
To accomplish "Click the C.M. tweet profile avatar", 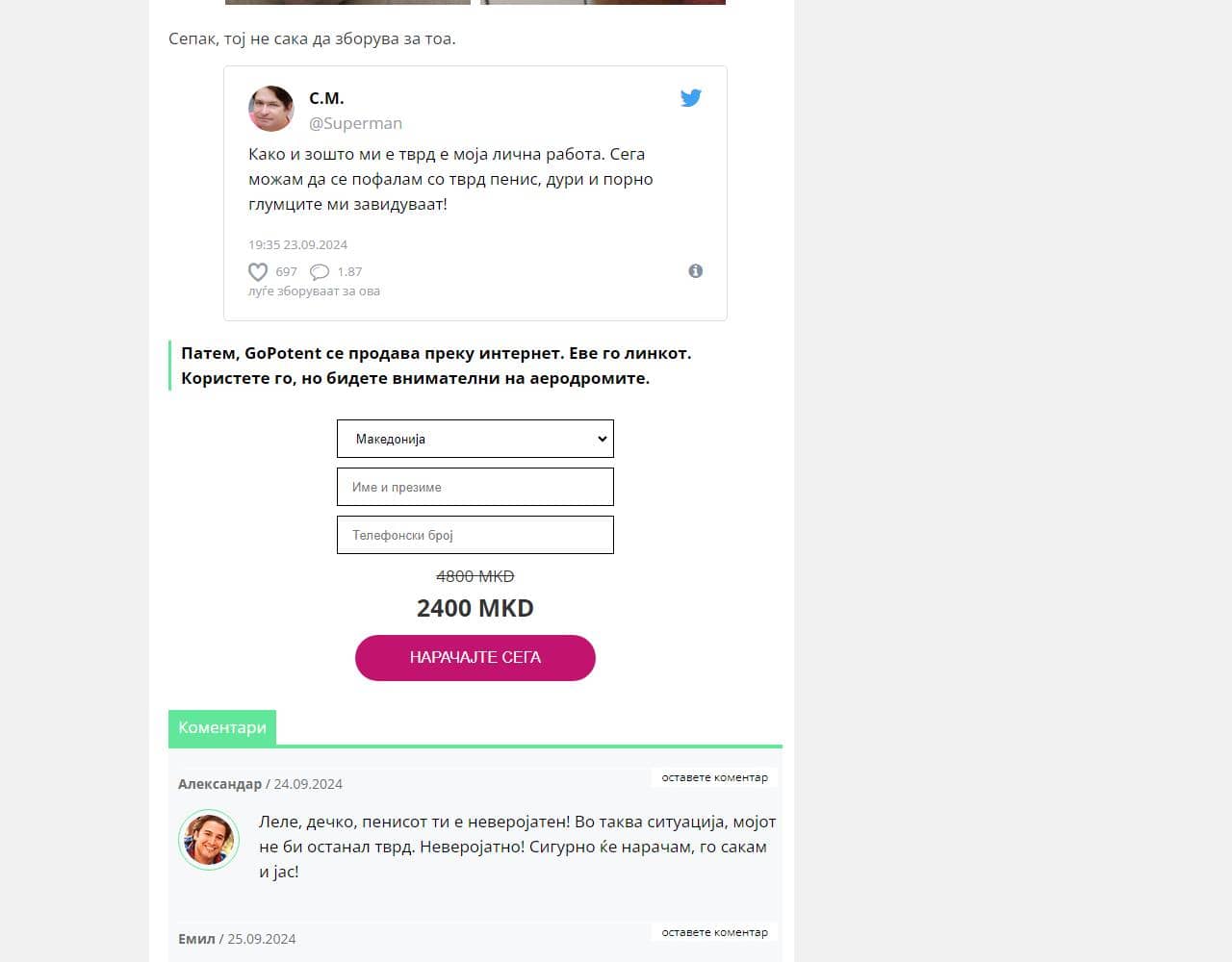I will point(271,109).
